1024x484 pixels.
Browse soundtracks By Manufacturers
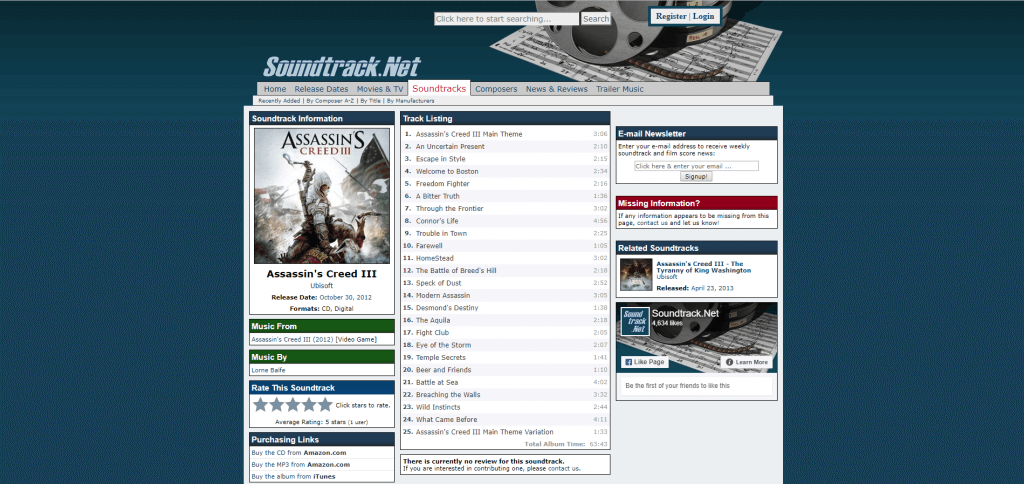tap(410, 101)
